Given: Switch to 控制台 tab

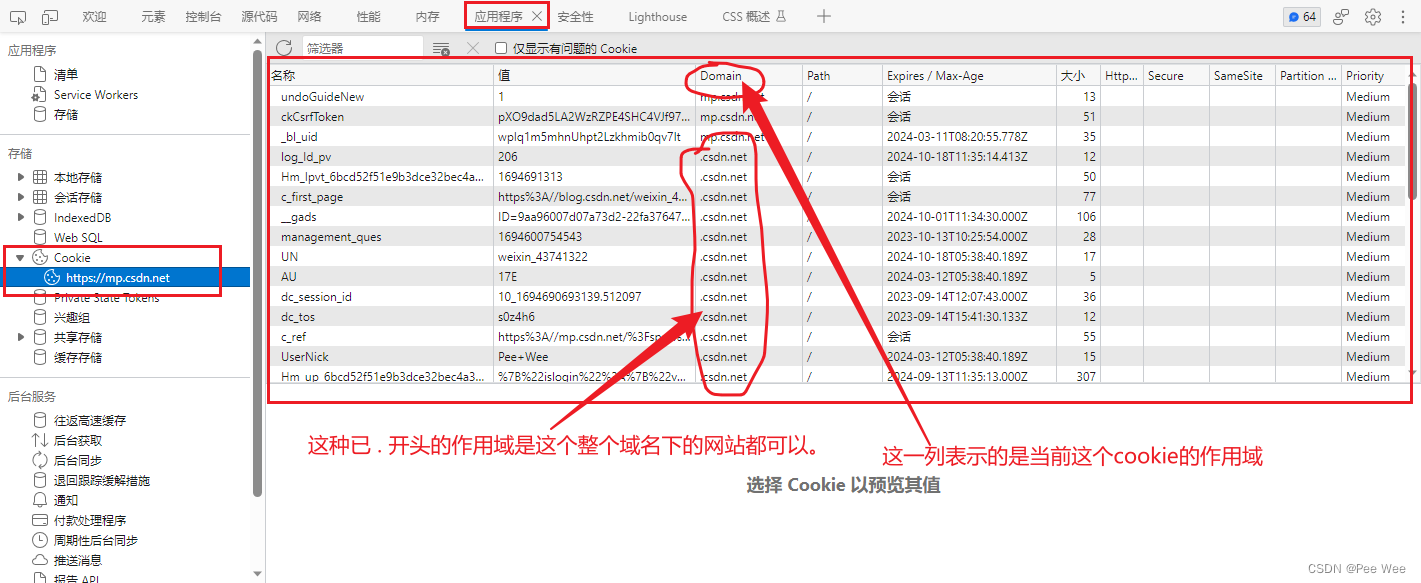Looking at the screenshot, I should [x=204, y=17].
